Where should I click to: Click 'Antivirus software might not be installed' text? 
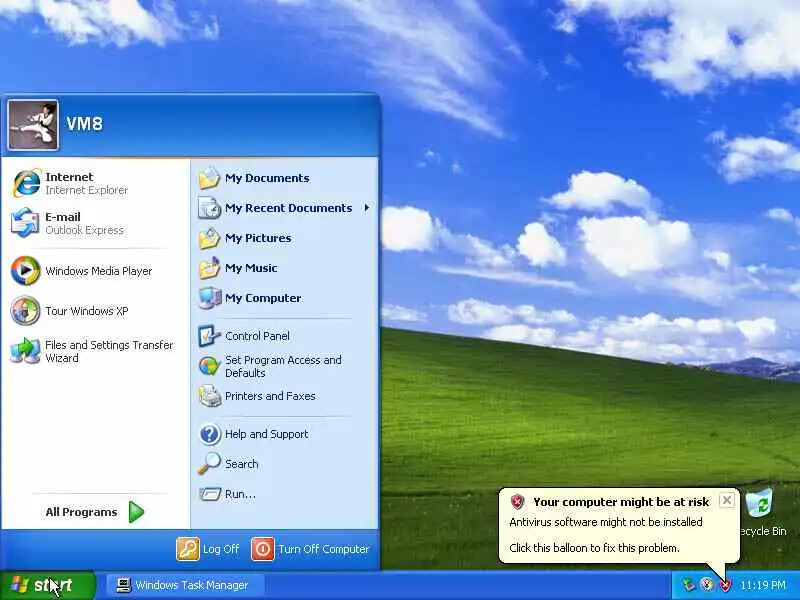coord(606,522)
